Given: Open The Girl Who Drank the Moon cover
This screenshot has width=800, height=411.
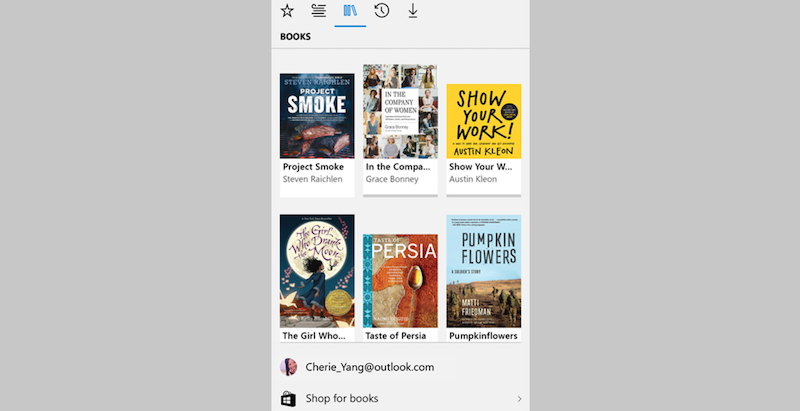Looking at the screenshot, I should [317, 270].
